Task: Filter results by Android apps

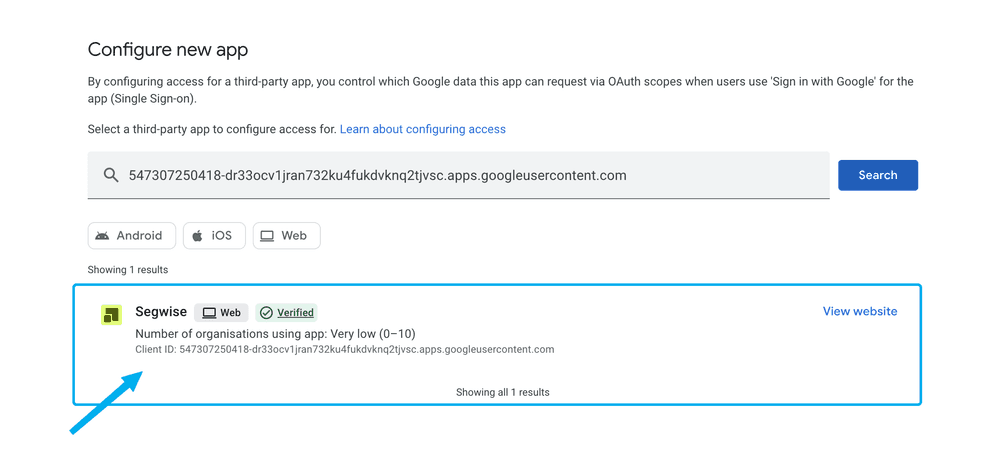Action: pyautogui.click(x=131, y=235)
